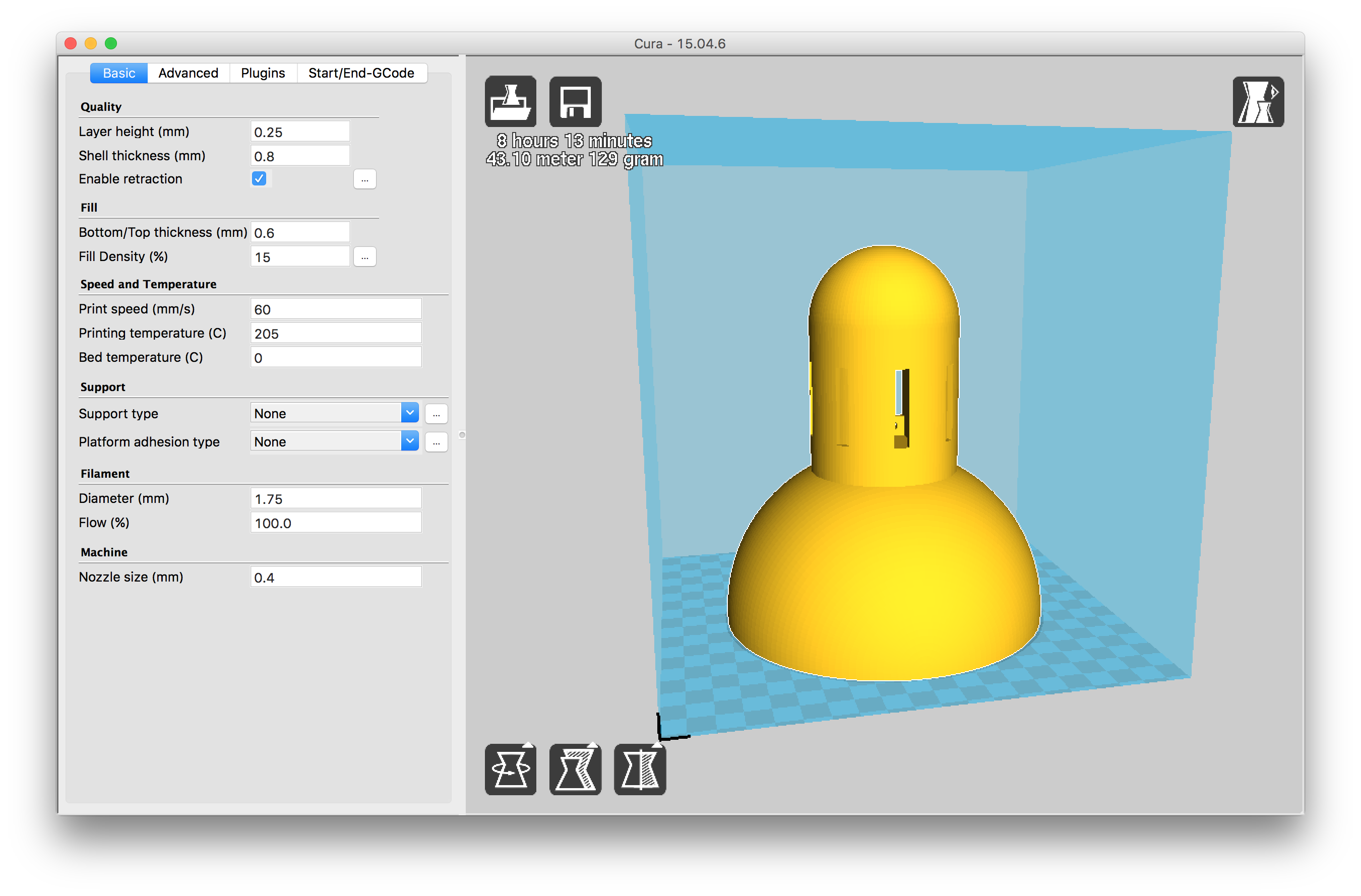Click the Bottom/Top thickness field
This screenshot has height=896, width=1361.
tap(300, 233)
